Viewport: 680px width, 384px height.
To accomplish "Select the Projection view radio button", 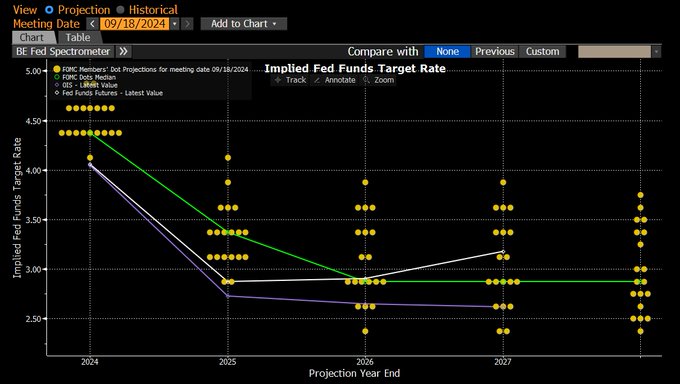I will pos(49,10).
